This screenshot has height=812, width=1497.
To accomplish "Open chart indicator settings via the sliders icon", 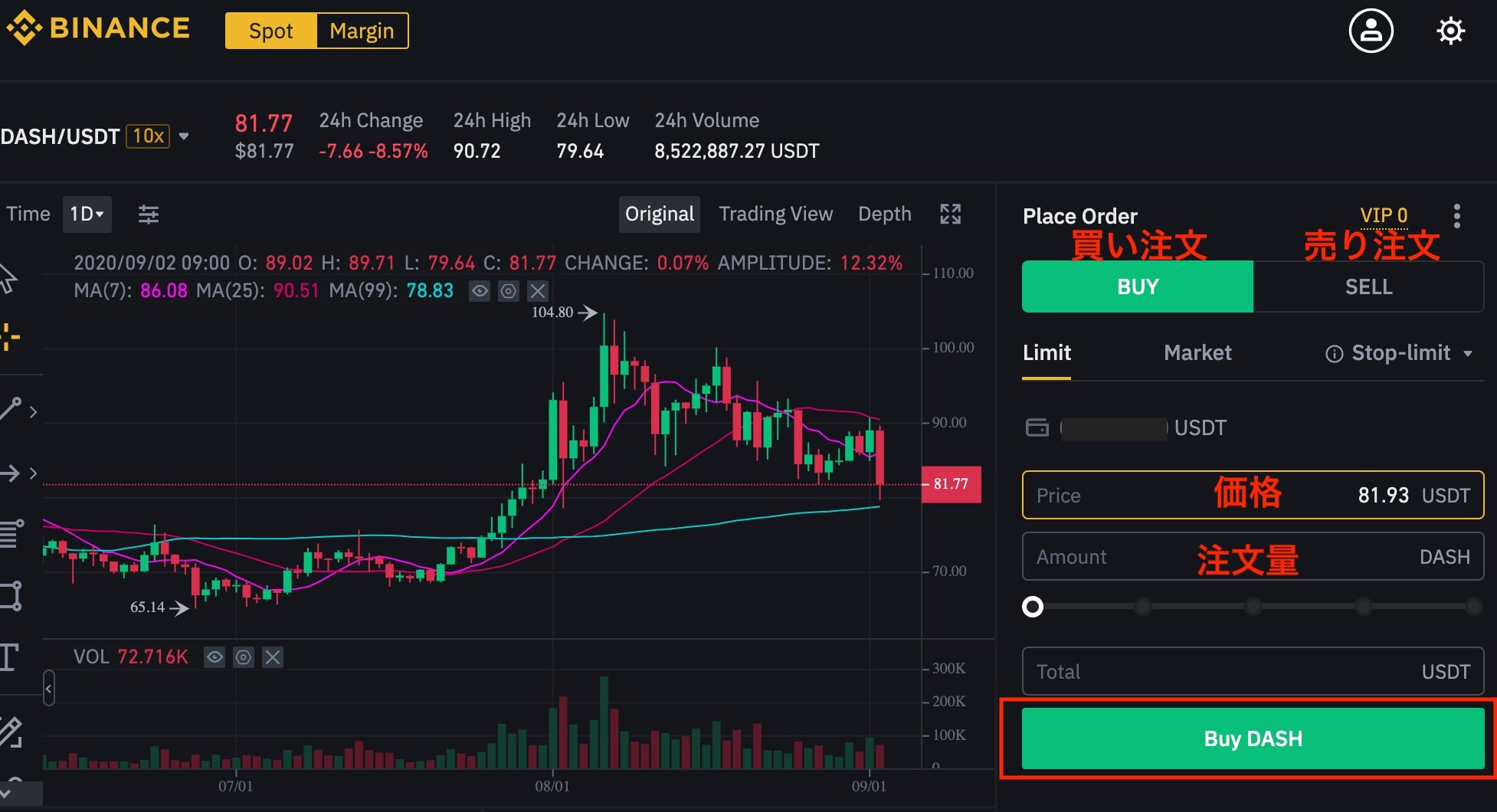I will point(148,214).
